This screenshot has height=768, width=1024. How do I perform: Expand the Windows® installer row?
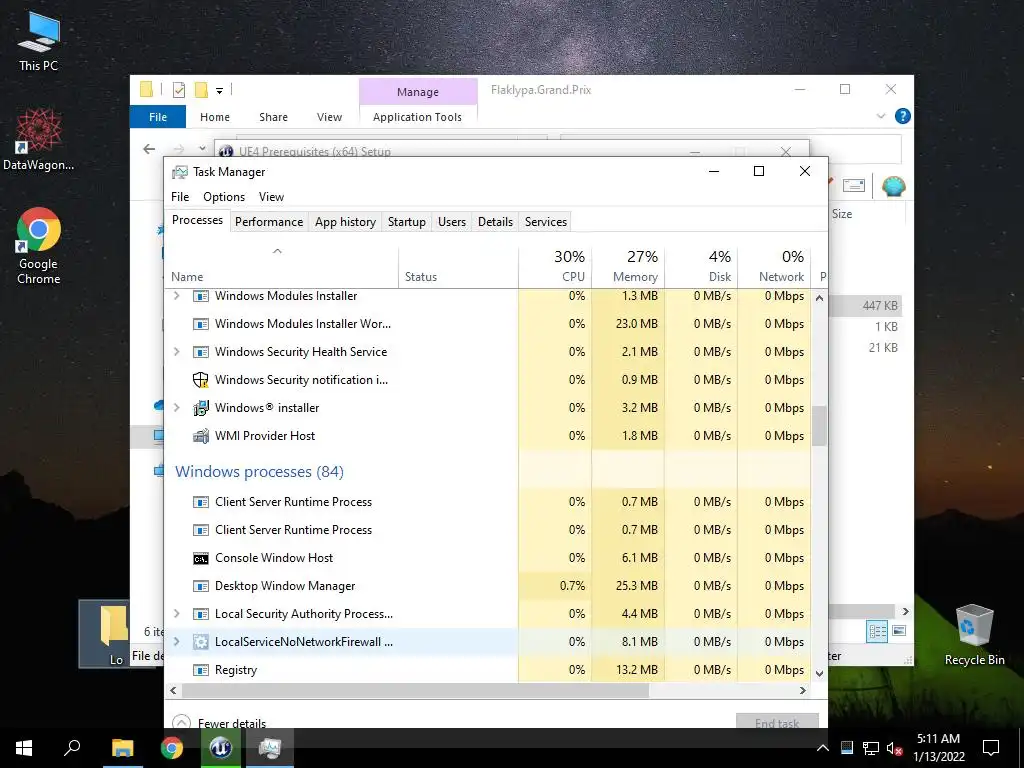point(176,408)
